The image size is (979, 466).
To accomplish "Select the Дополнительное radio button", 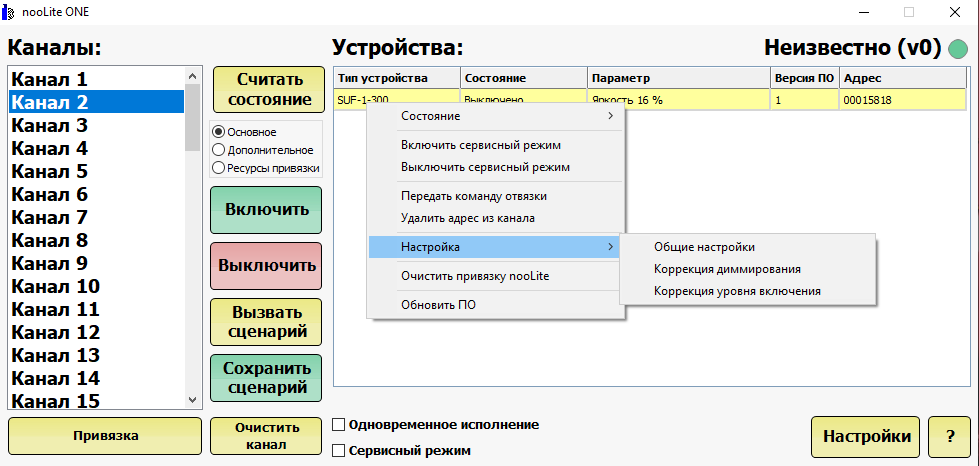I will 219,150.
